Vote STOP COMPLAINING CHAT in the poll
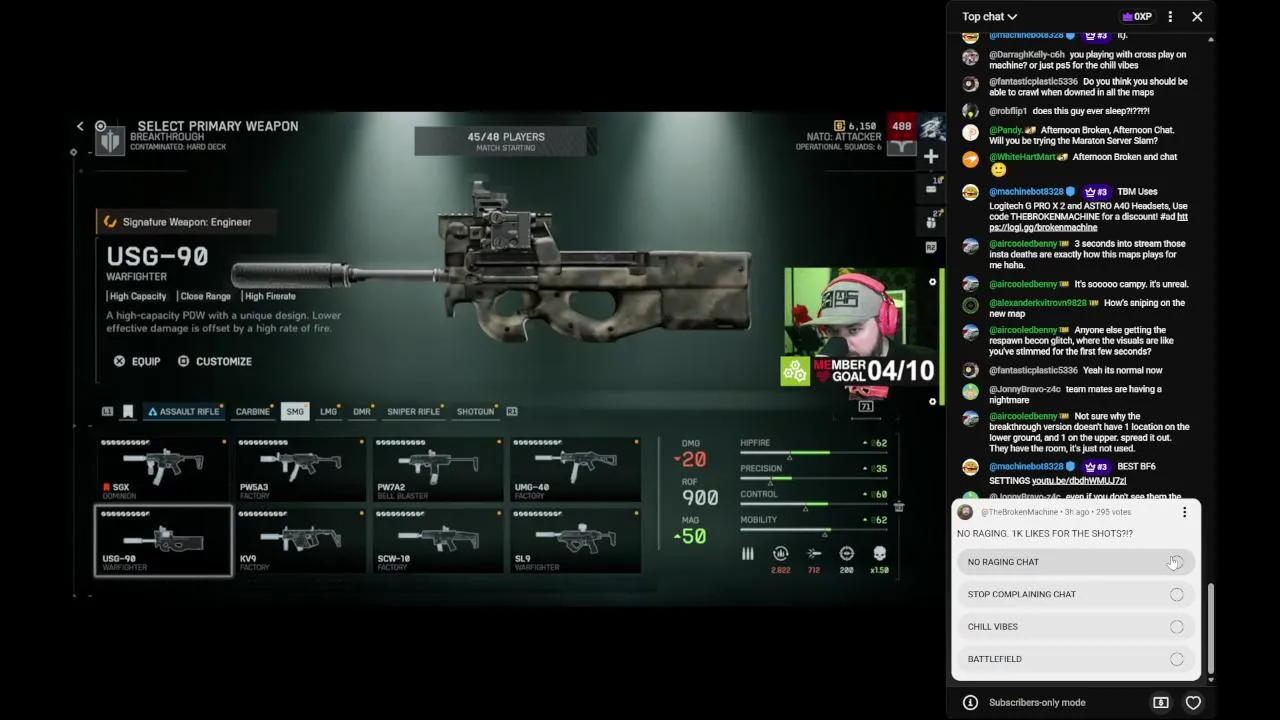 1076,594
